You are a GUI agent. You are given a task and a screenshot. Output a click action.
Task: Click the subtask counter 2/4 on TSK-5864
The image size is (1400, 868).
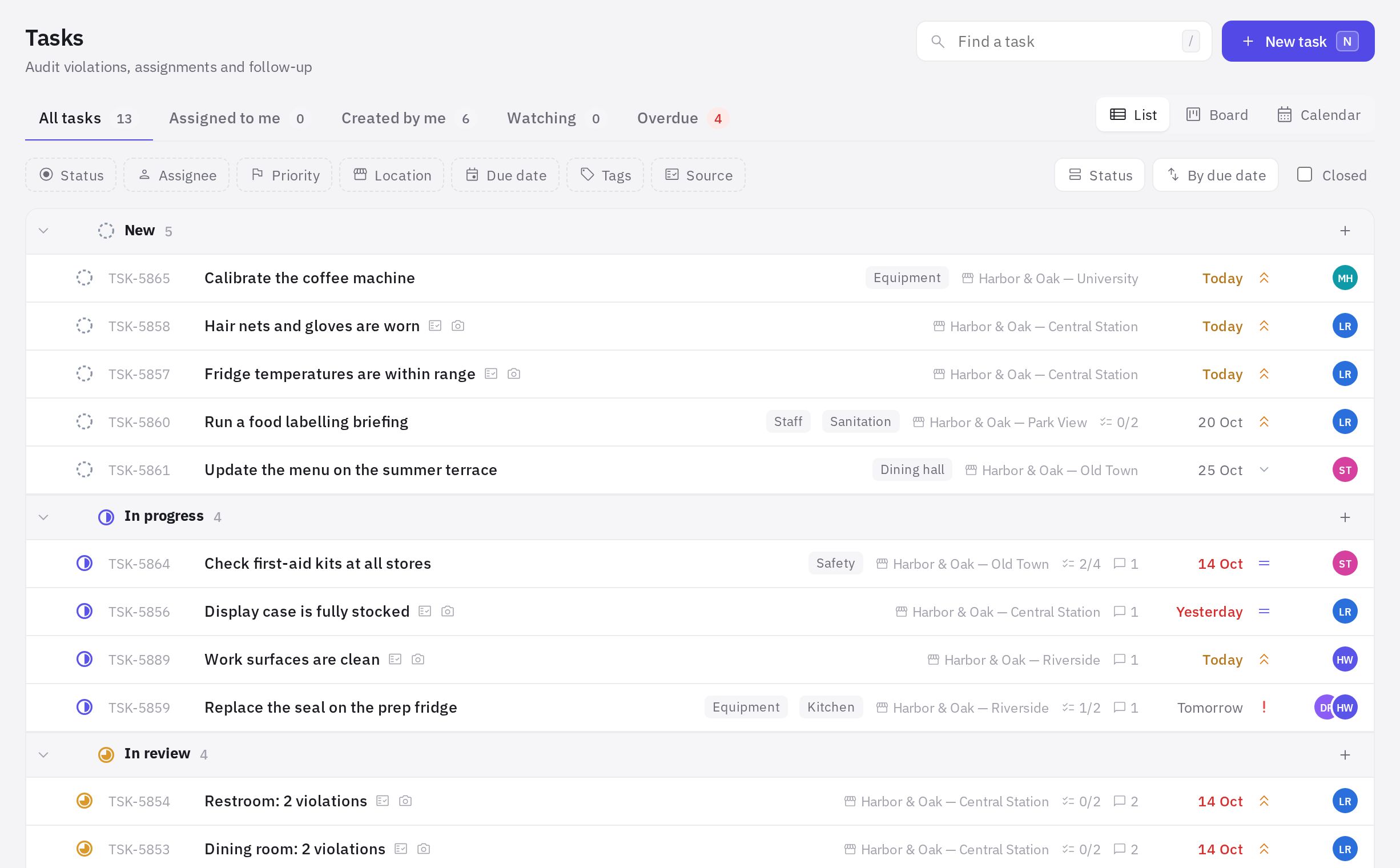(1081, 564)
